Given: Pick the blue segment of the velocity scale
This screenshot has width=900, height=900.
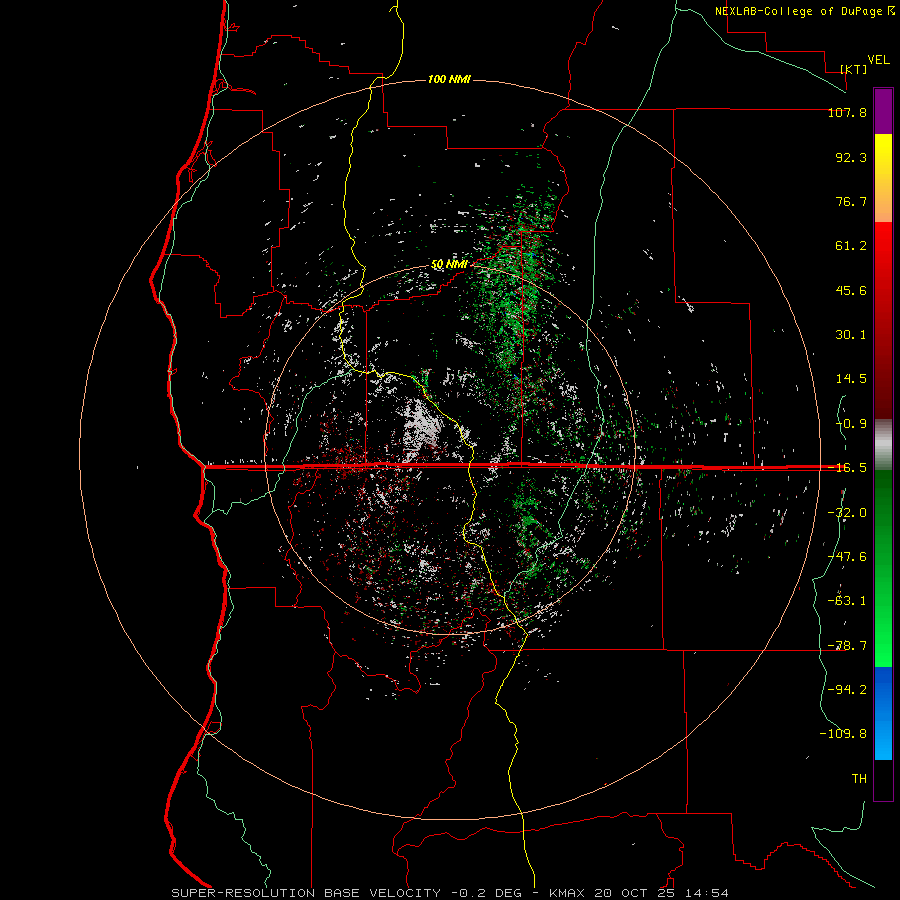Looking at the screenshot, I should pos(883,713).
